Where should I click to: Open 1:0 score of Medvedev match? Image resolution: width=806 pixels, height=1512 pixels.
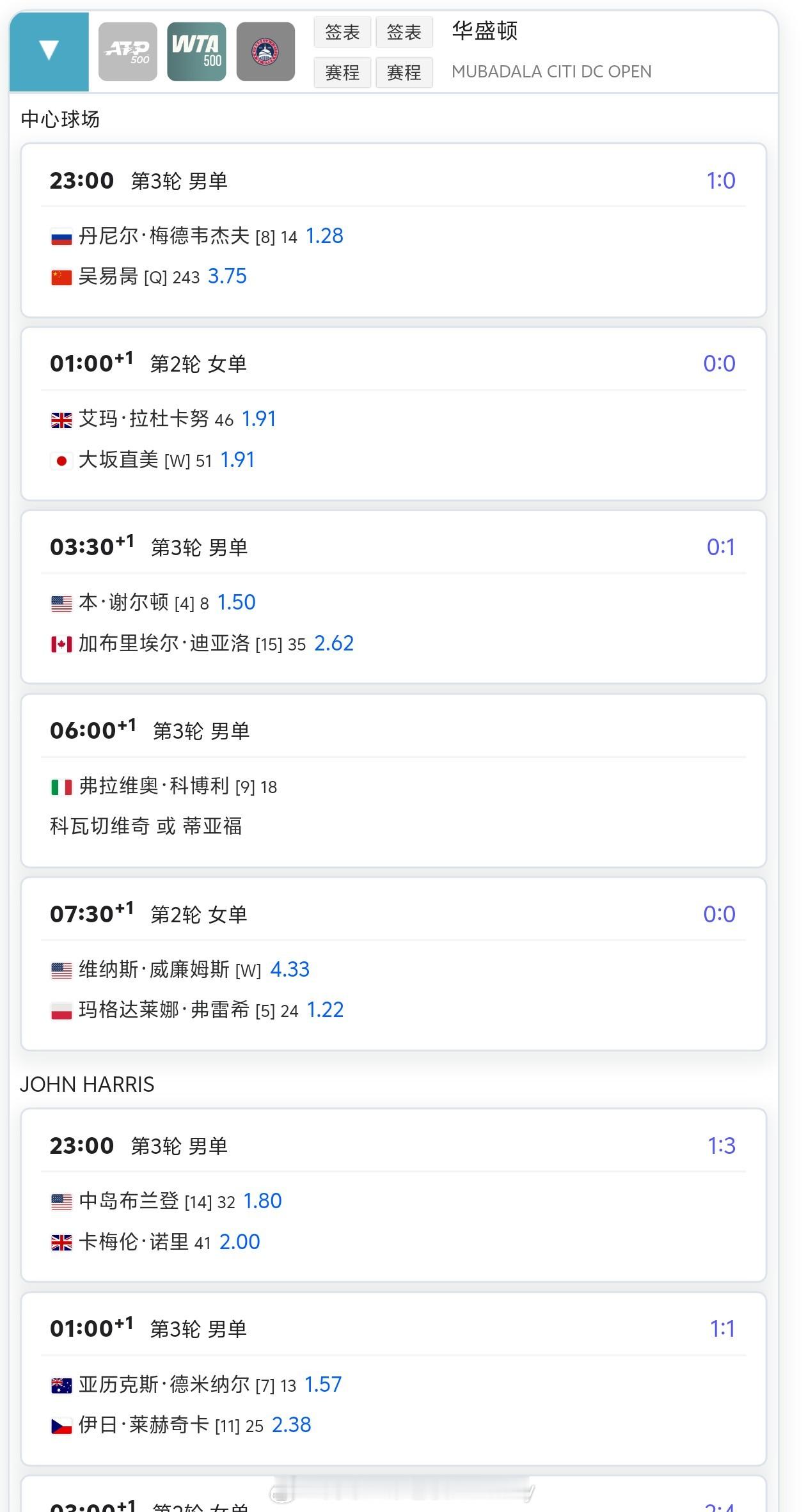(x=721, y=181)
